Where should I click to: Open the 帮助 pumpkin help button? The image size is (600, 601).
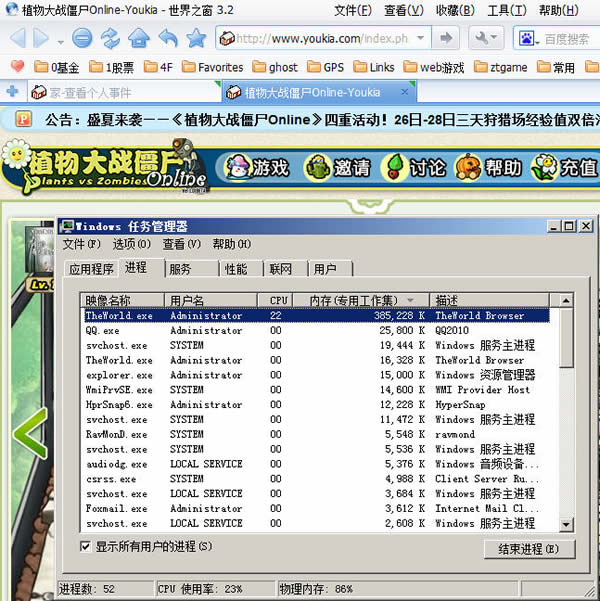488,167
